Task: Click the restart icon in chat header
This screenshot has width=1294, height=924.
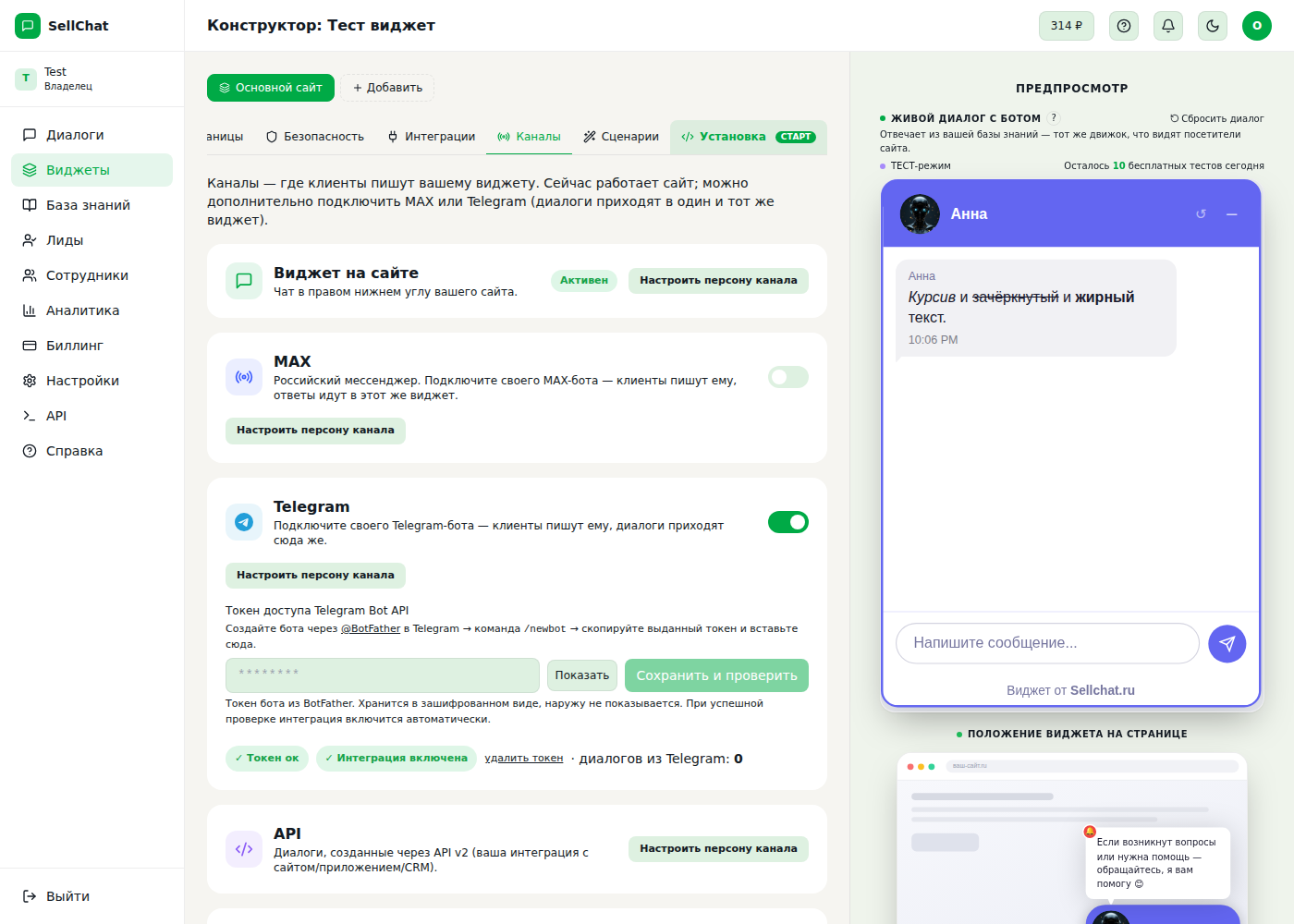Action: coord(1201,213)
